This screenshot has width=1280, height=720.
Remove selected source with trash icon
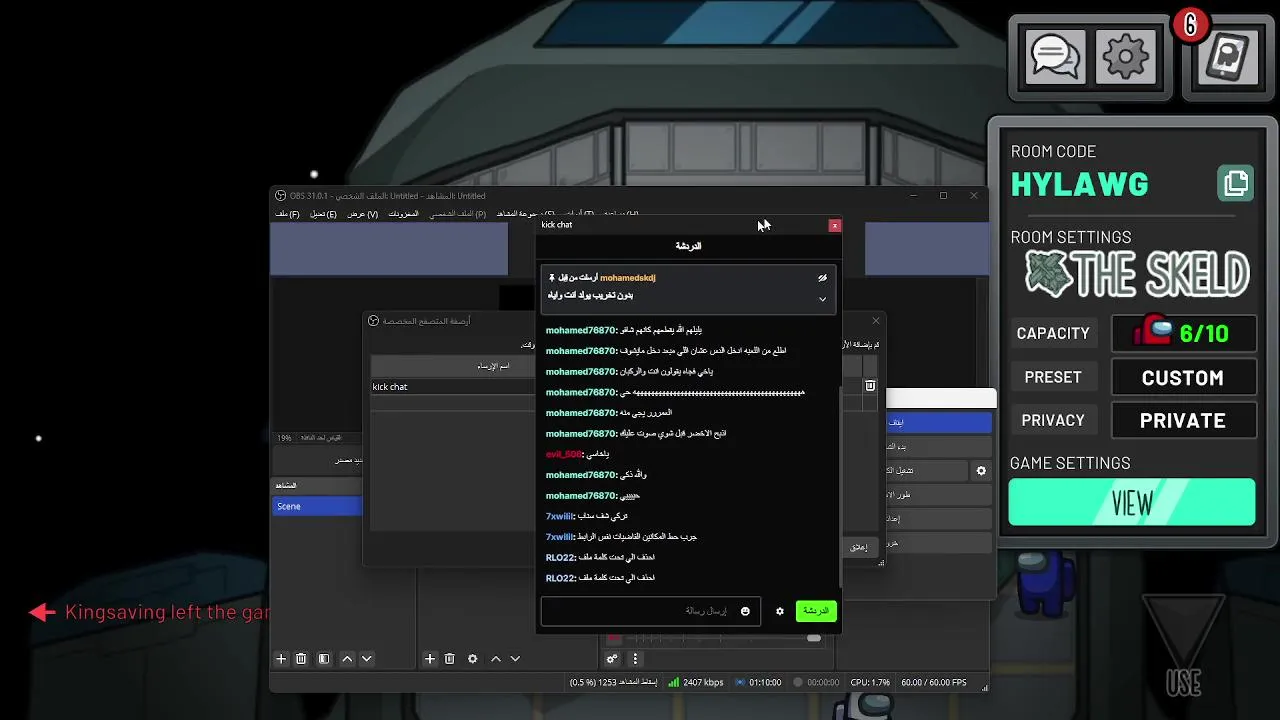click(450, 659)
